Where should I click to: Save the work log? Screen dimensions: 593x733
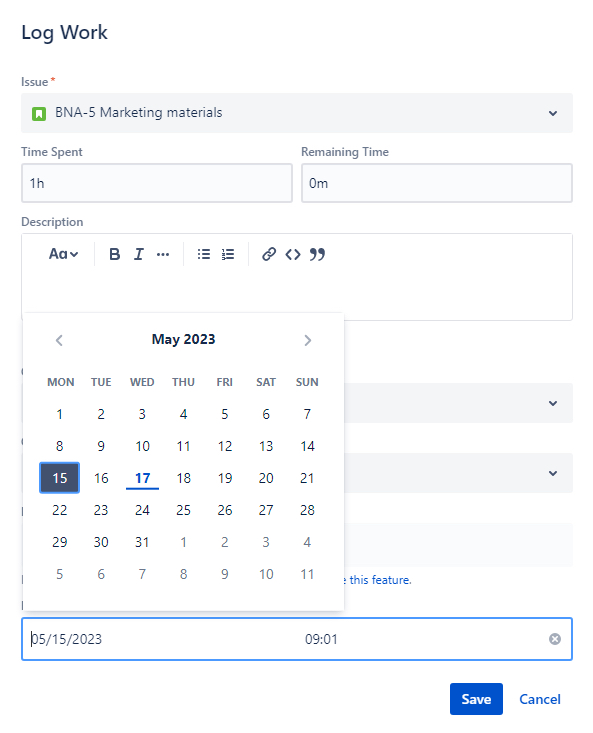pos(476,699)
